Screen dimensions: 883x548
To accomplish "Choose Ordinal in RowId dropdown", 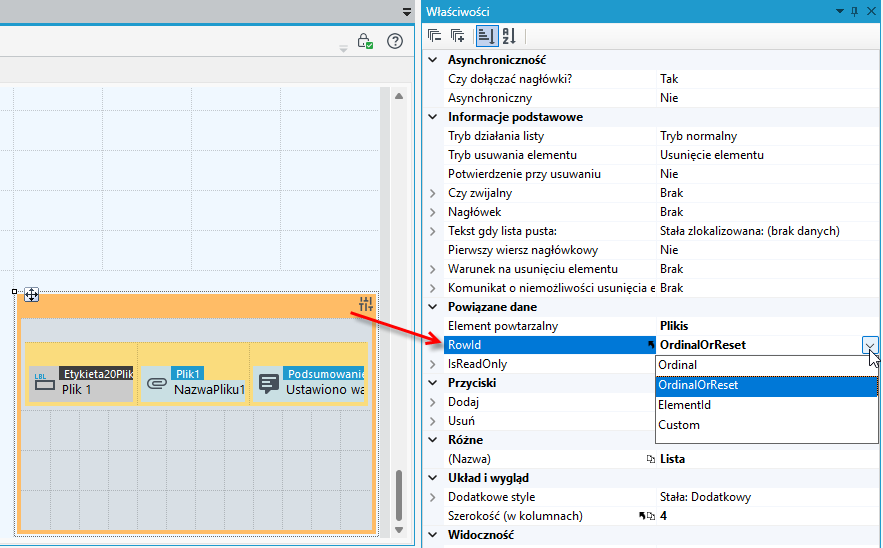I will 766,365.
